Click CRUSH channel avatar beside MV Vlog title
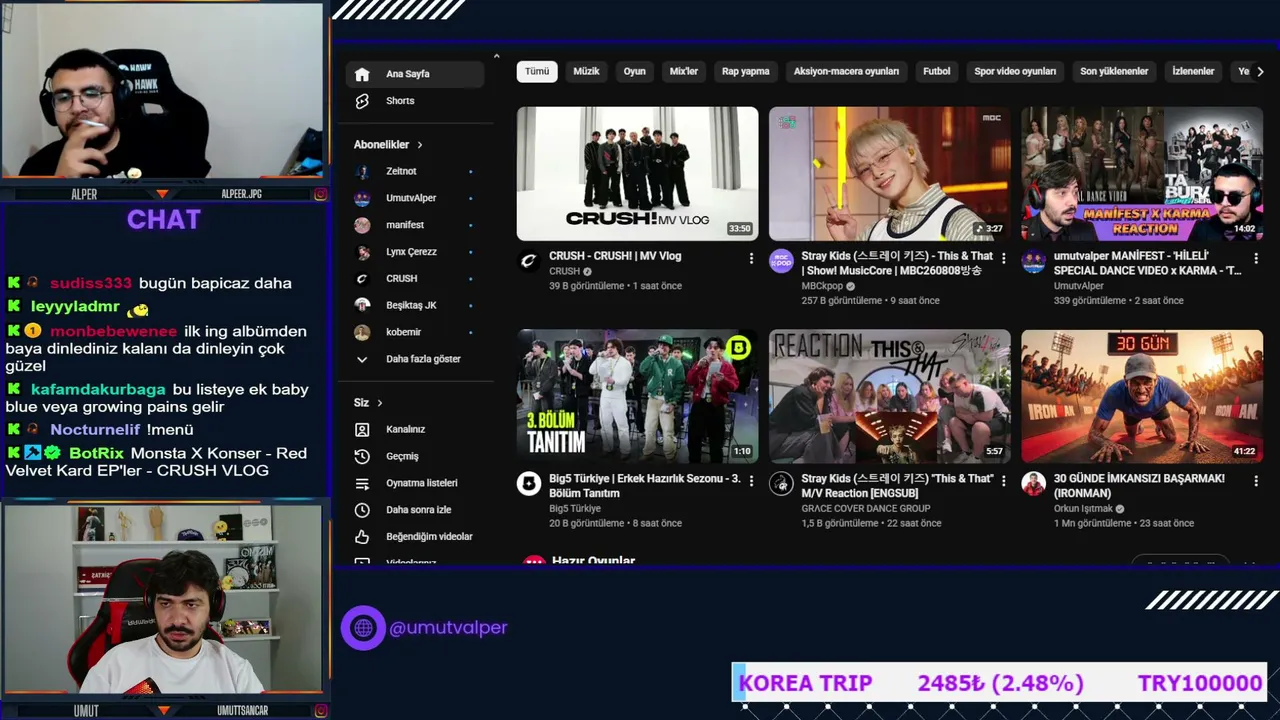 [x=529, y=261]
